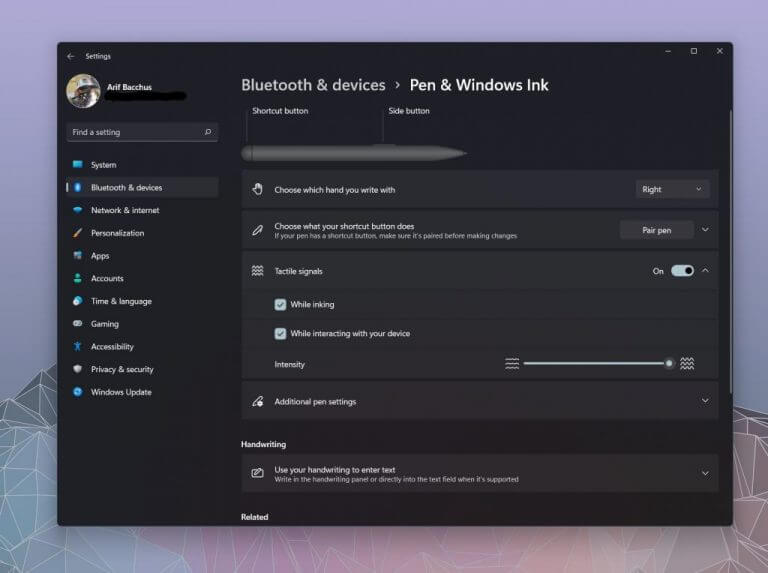Click the Pen & Windows Ink page title
The height and width of the screenshot is (573, 768).
[x=479, y=85]
